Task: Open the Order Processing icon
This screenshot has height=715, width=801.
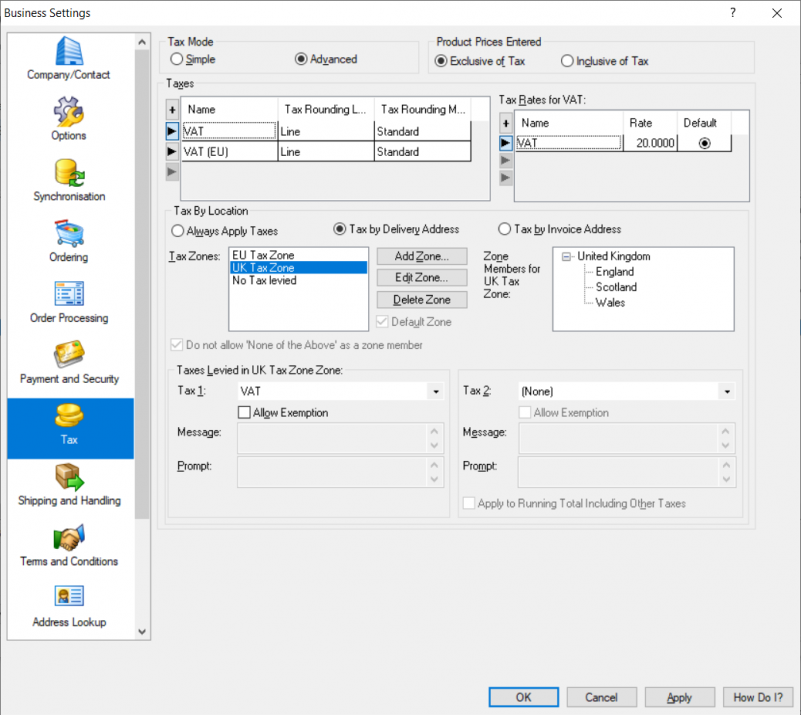Action: tap(69, 294)
